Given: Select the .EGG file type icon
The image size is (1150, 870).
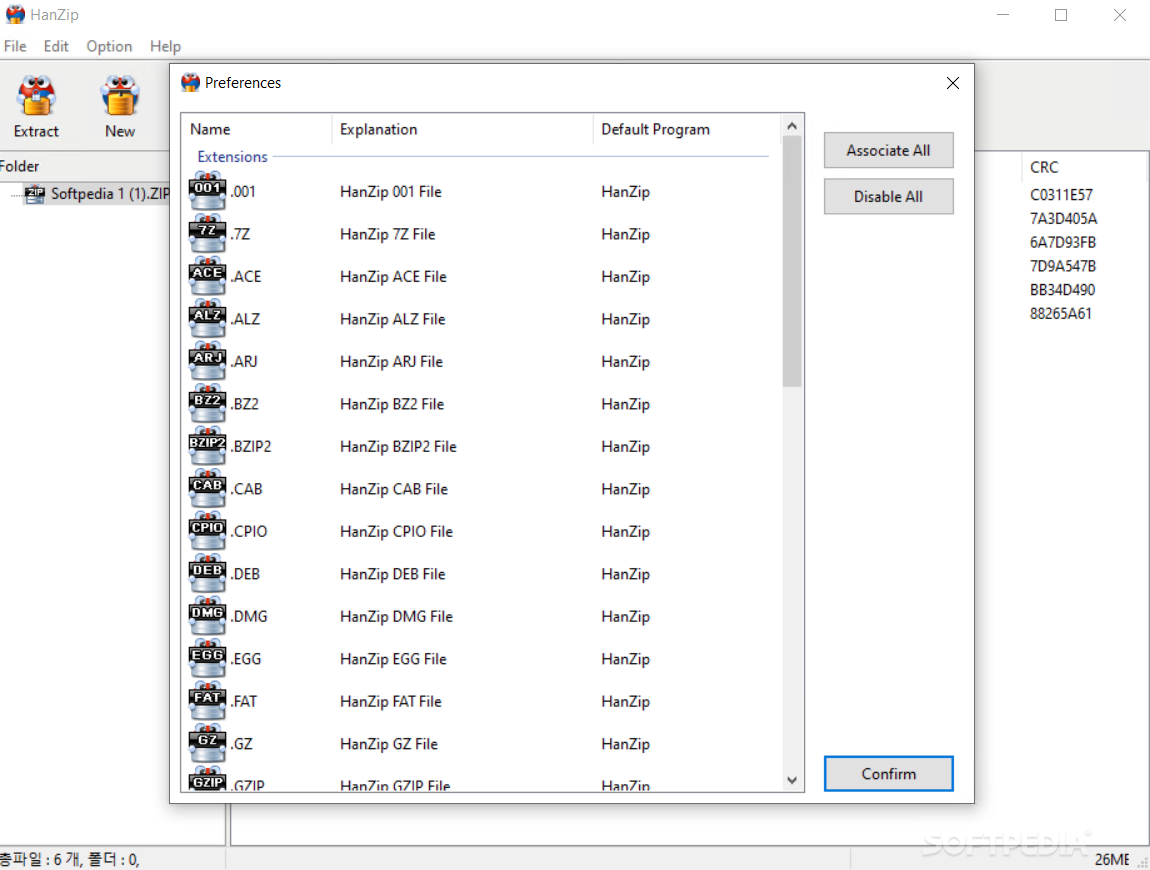Looking at the screenshot, I should [208, 659].
